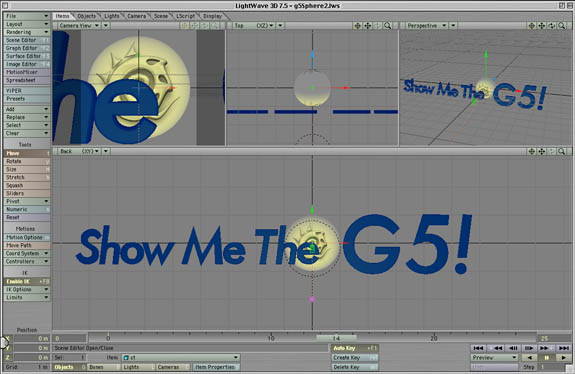
Task: Play the animation forward
Action: click(563, 358)
